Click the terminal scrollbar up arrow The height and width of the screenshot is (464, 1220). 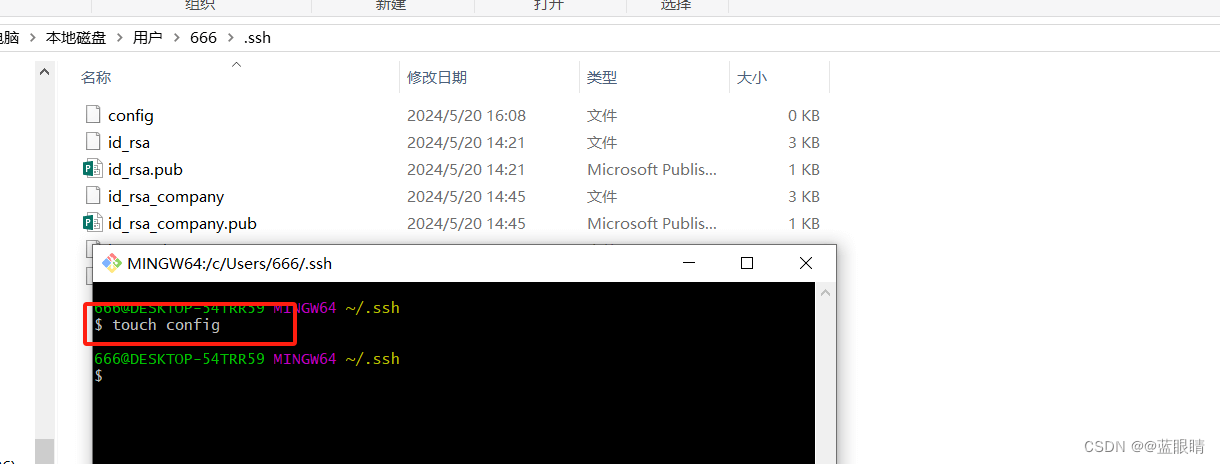tap(824, 292)
